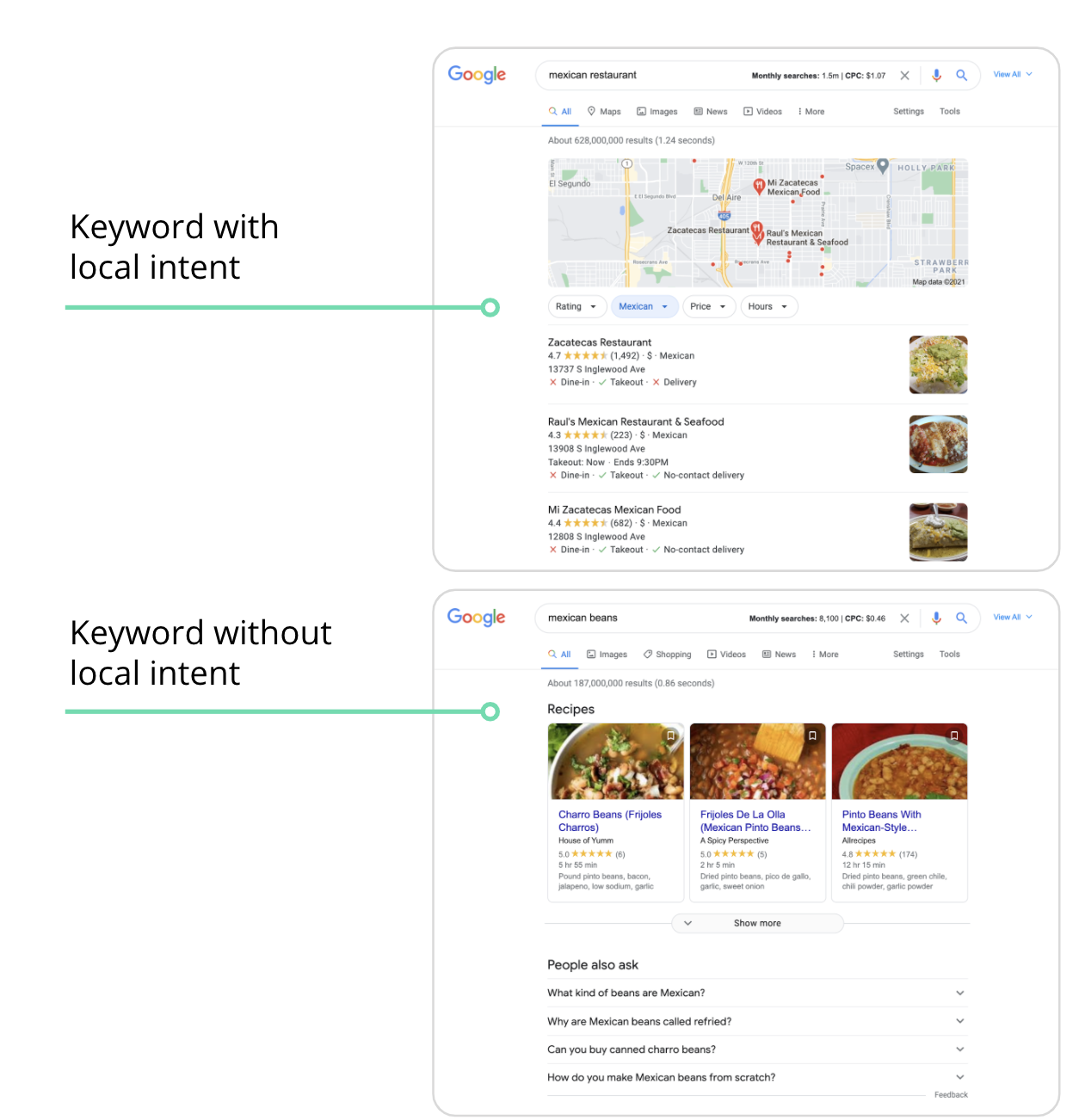Open the Price filter dropdown
Screen dimensions: 1079x1120
click(x=708, y=306)
